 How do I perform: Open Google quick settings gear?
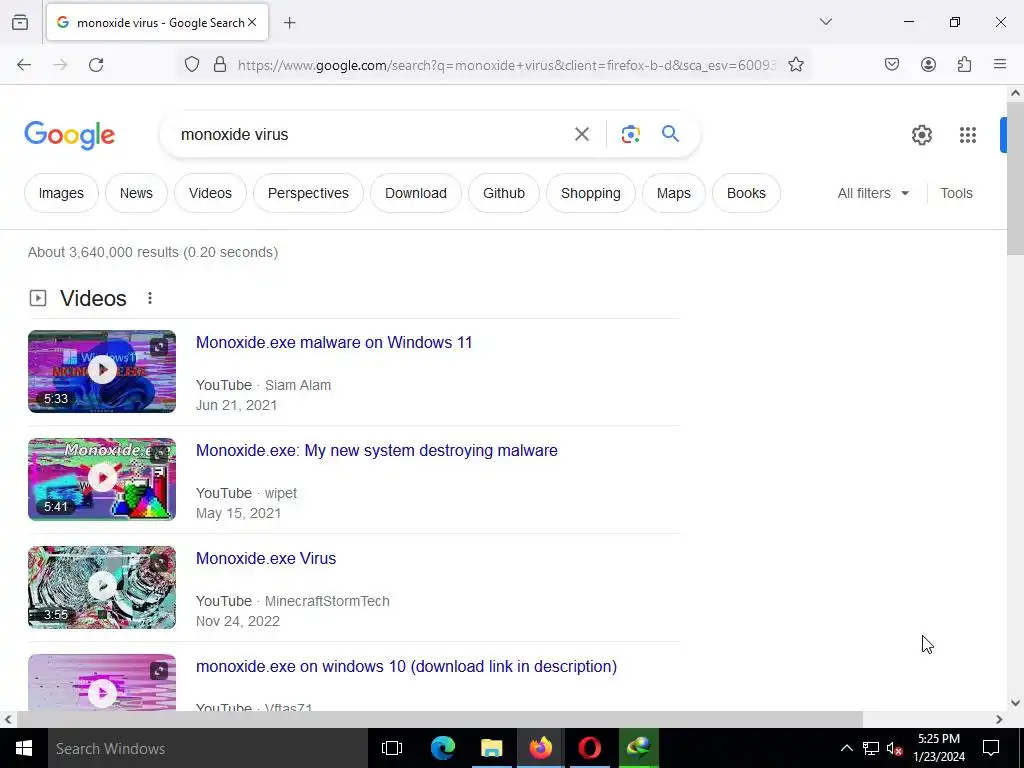[x=921, y=135]
